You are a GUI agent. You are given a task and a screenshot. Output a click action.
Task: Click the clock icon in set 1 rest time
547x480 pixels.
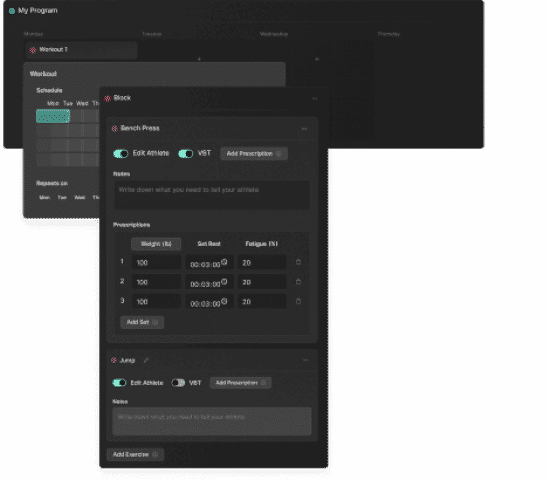(224, 262)
